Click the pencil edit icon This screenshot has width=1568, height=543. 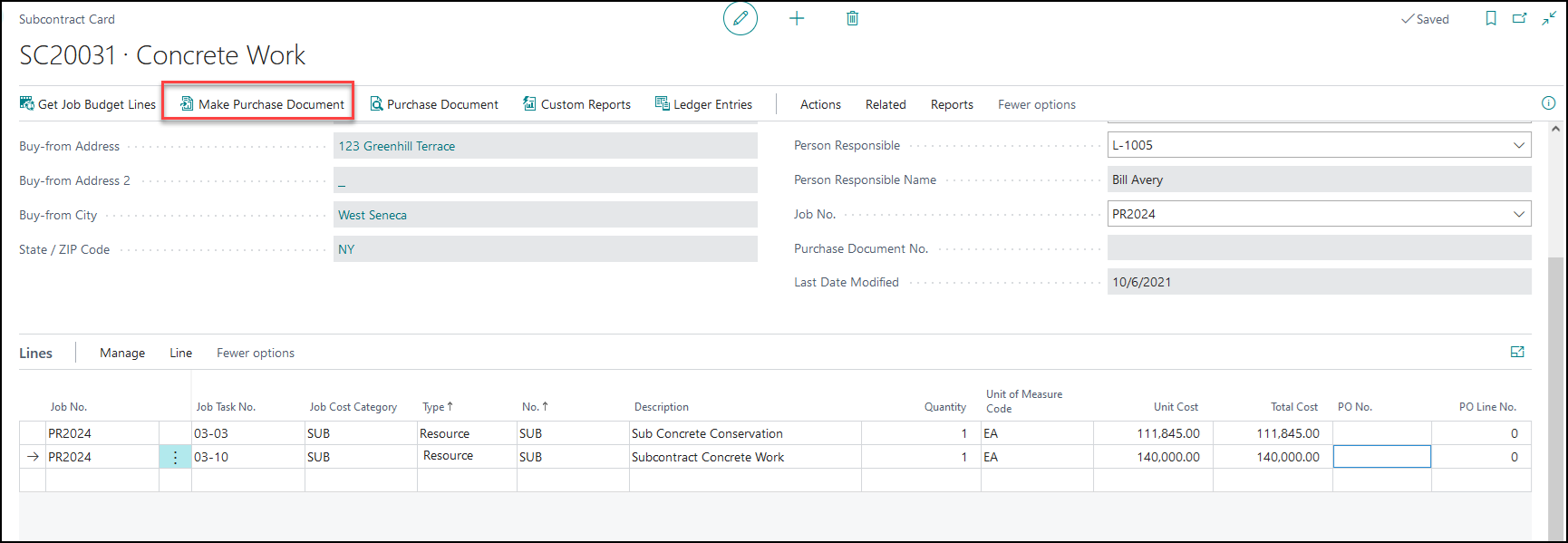click(740, 18)
